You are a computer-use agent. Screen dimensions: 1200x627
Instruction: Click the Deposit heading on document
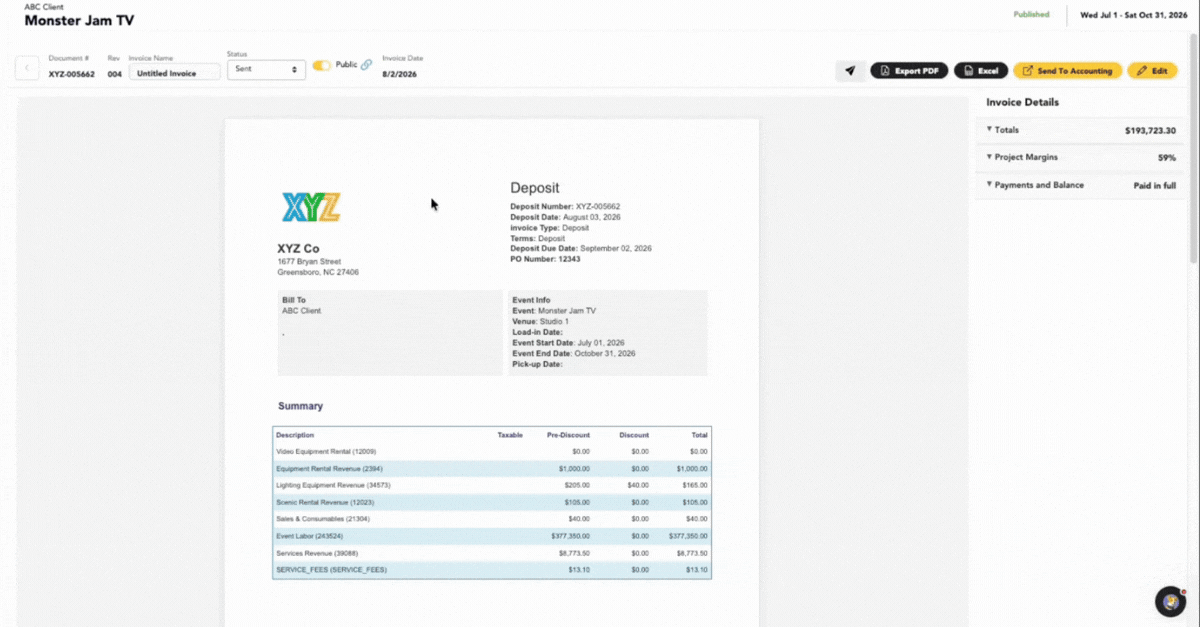535,188
